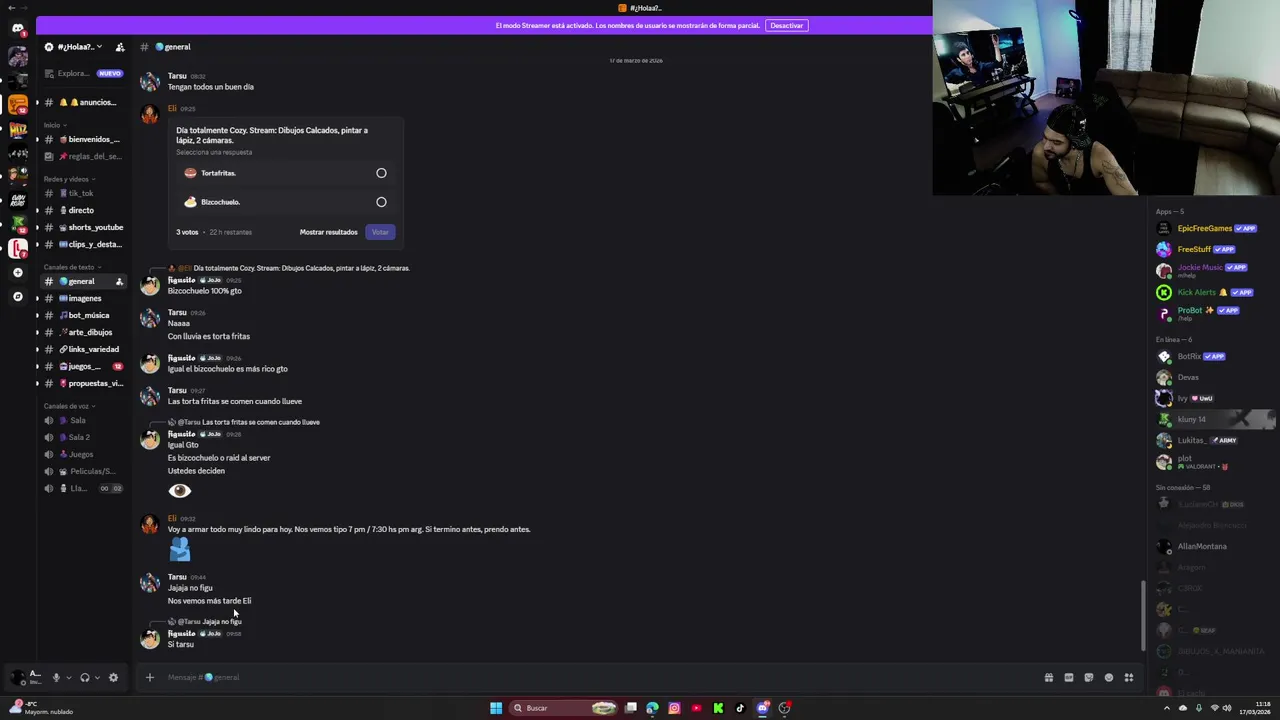Screen dimensions: 1280x720
Task: Open Explorar canales entry
Action: (83, 73)
